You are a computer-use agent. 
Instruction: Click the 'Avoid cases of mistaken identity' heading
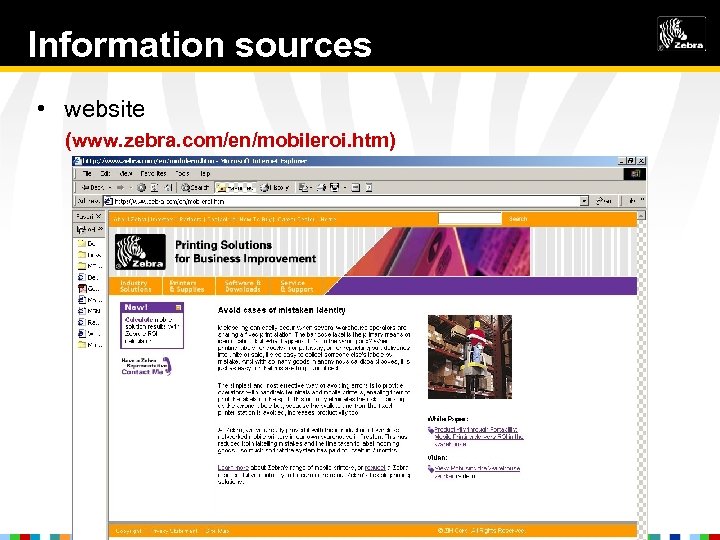click(x=281, y=310)
